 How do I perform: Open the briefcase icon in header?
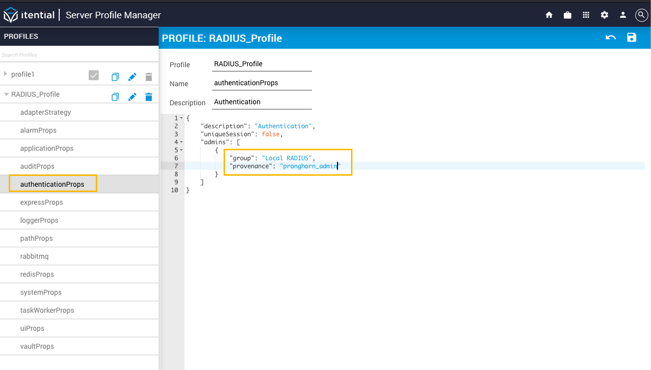(568, 15)
